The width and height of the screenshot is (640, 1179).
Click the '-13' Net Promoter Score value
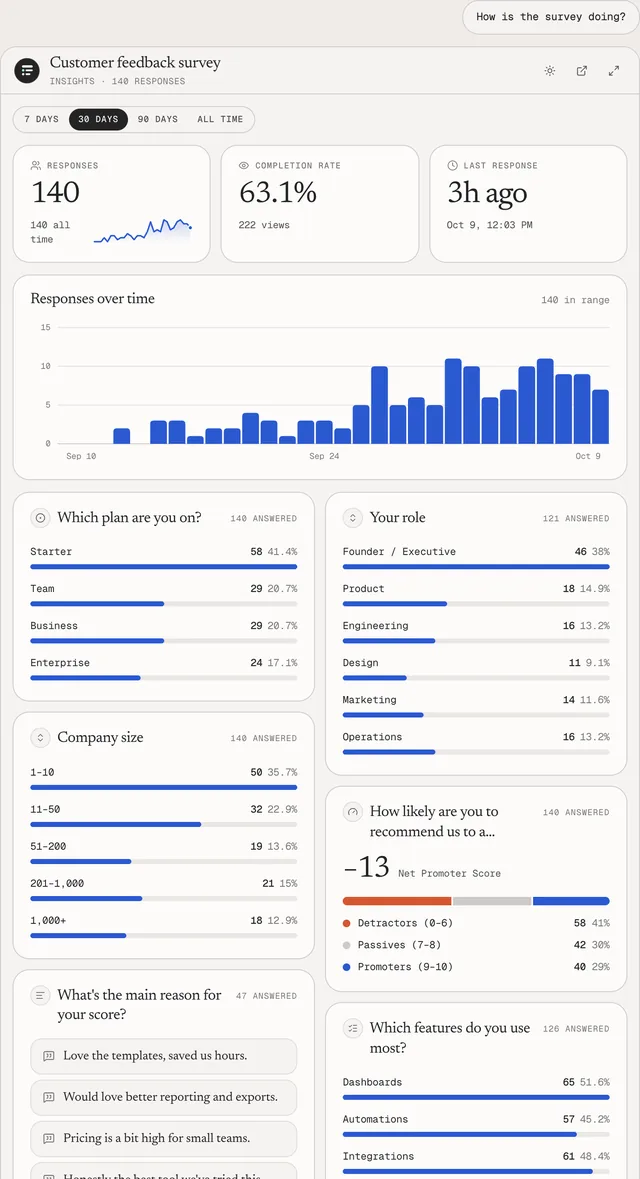[366, 867]
